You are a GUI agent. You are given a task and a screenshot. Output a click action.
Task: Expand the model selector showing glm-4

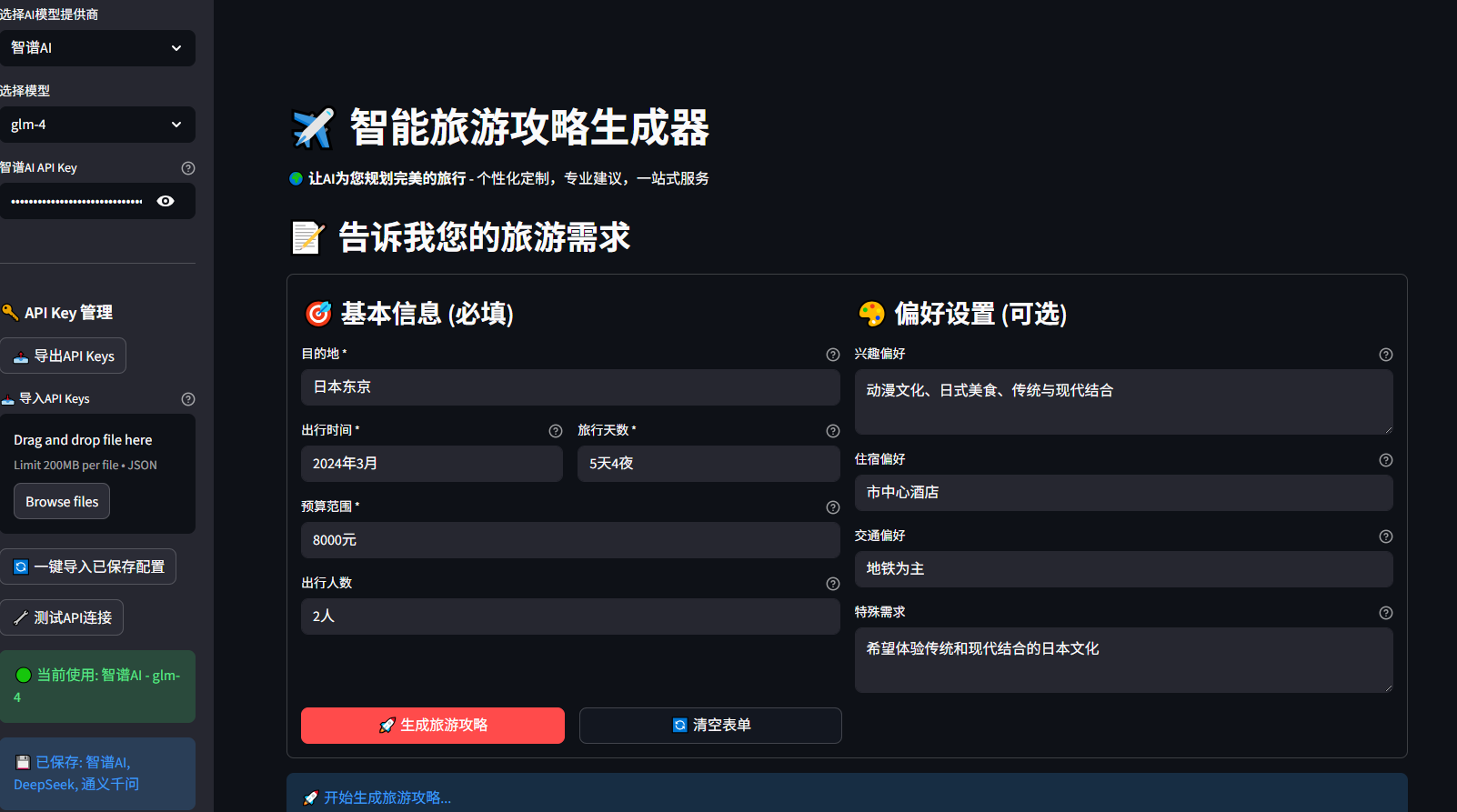(x=97, y=125)
